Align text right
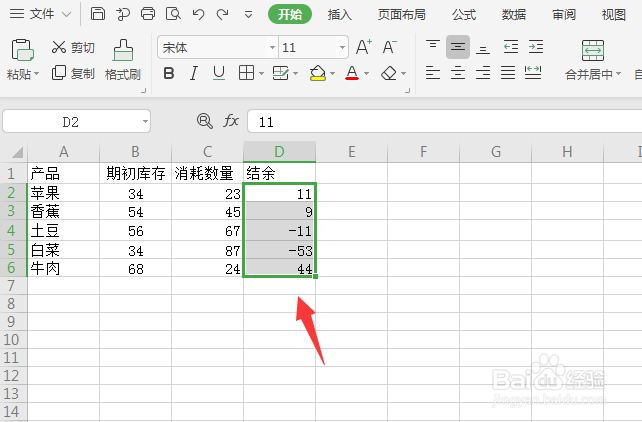The height and width of the screenshot is (422, 642). pos(483,73)
